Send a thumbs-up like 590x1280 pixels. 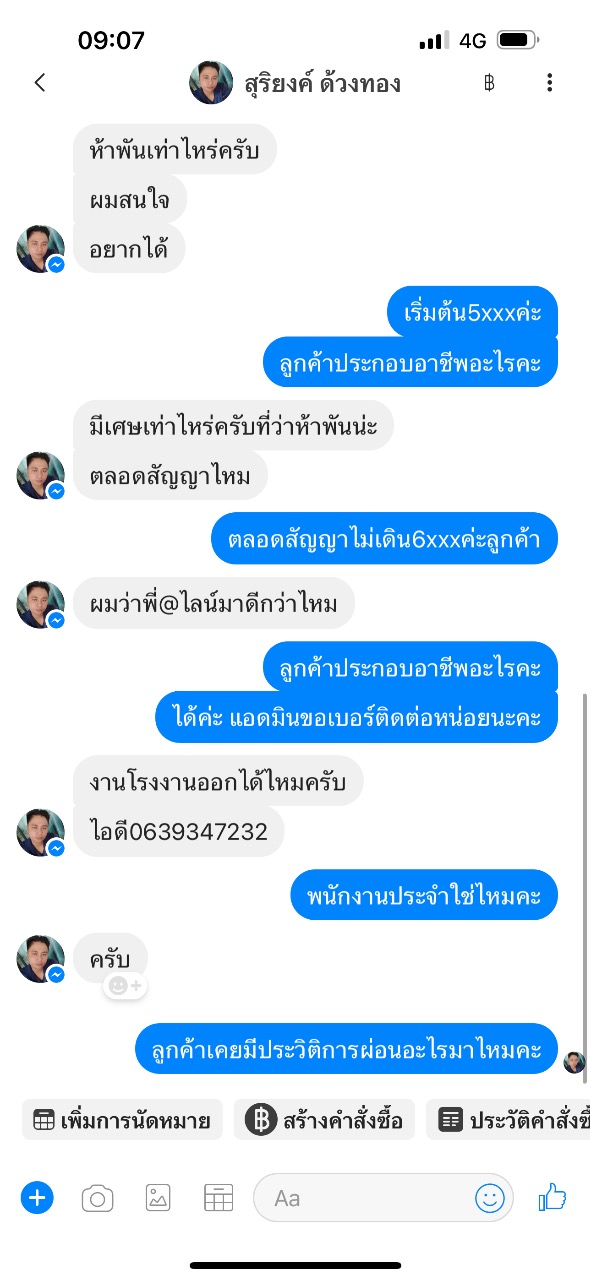coord(552,1197)
